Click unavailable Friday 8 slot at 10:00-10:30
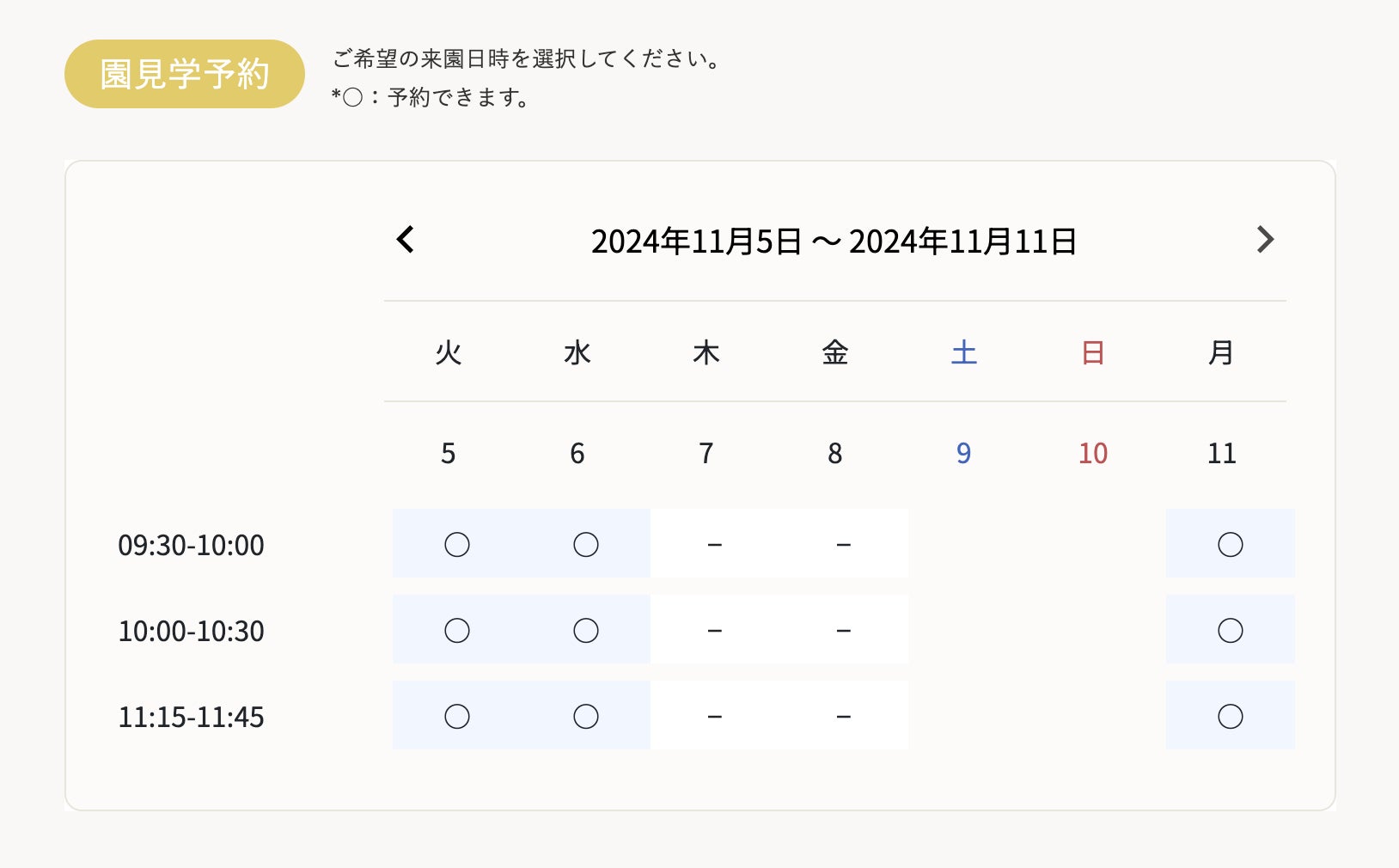1399x868 pixels. coord(843,630)
